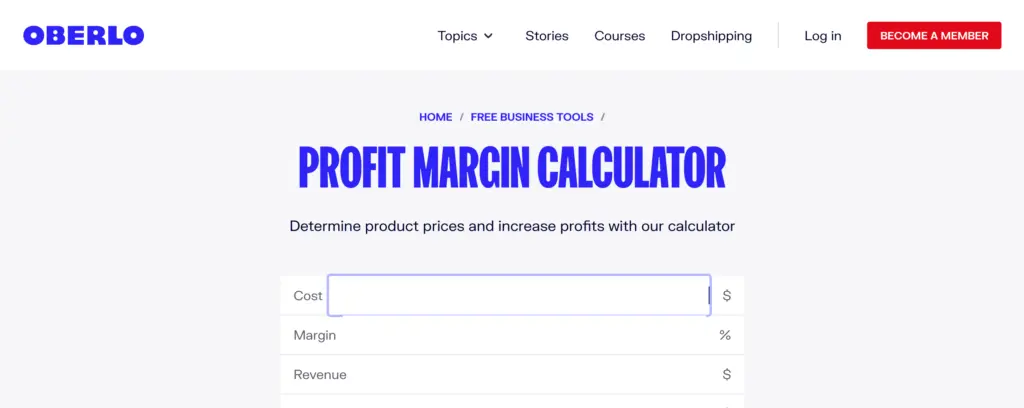Viewport: 1024px width, 408px height.
Task: Click the Oberlo logo
Action: coord(84,36)
